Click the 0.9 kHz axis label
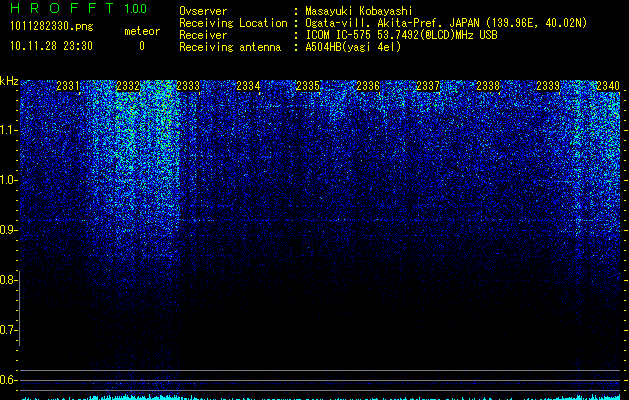 coord(8,230)
